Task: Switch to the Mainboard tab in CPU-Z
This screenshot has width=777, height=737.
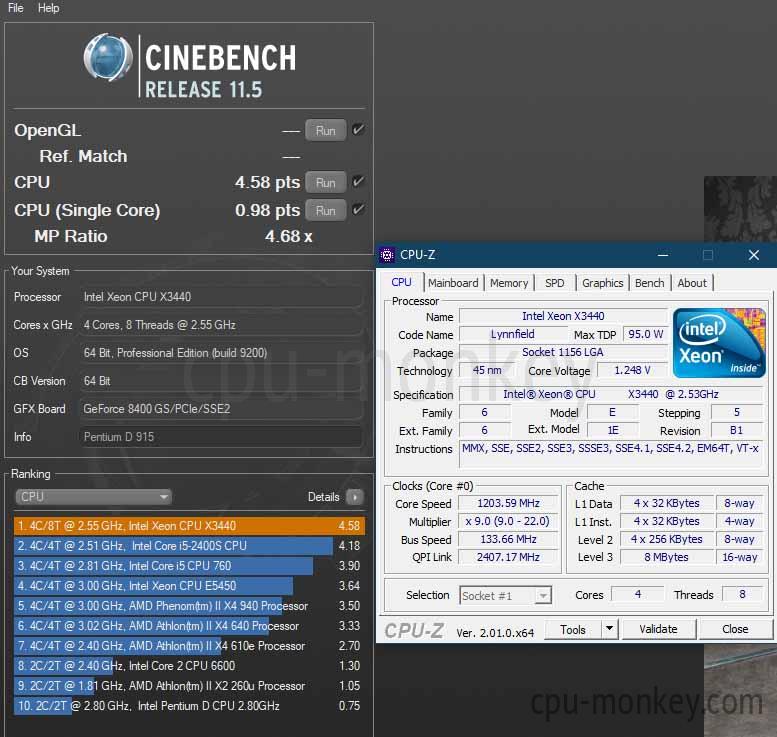Action: pos(453,283)
